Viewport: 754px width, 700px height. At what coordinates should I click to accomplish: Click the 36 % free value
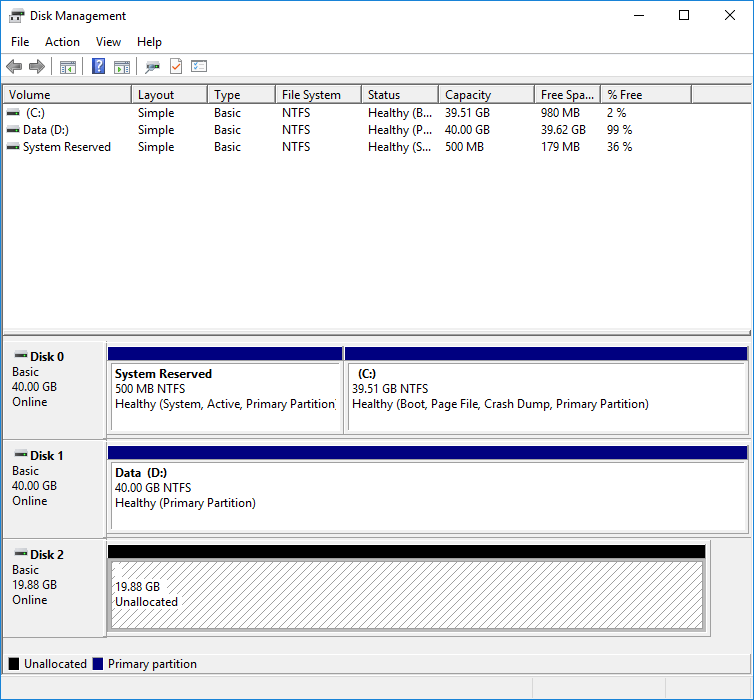pos(619,147)
